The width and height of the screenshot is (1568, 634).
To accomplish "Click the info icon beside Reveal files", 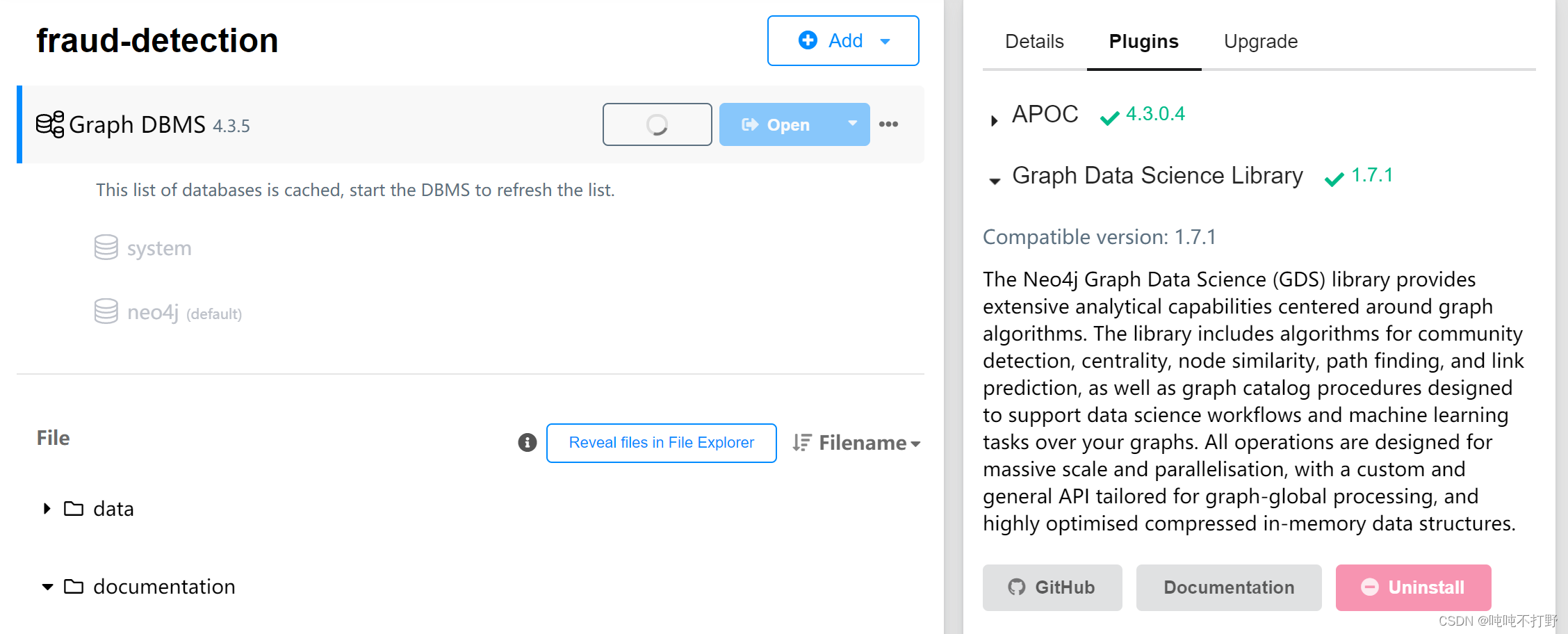I will click(x=528, y=442).
